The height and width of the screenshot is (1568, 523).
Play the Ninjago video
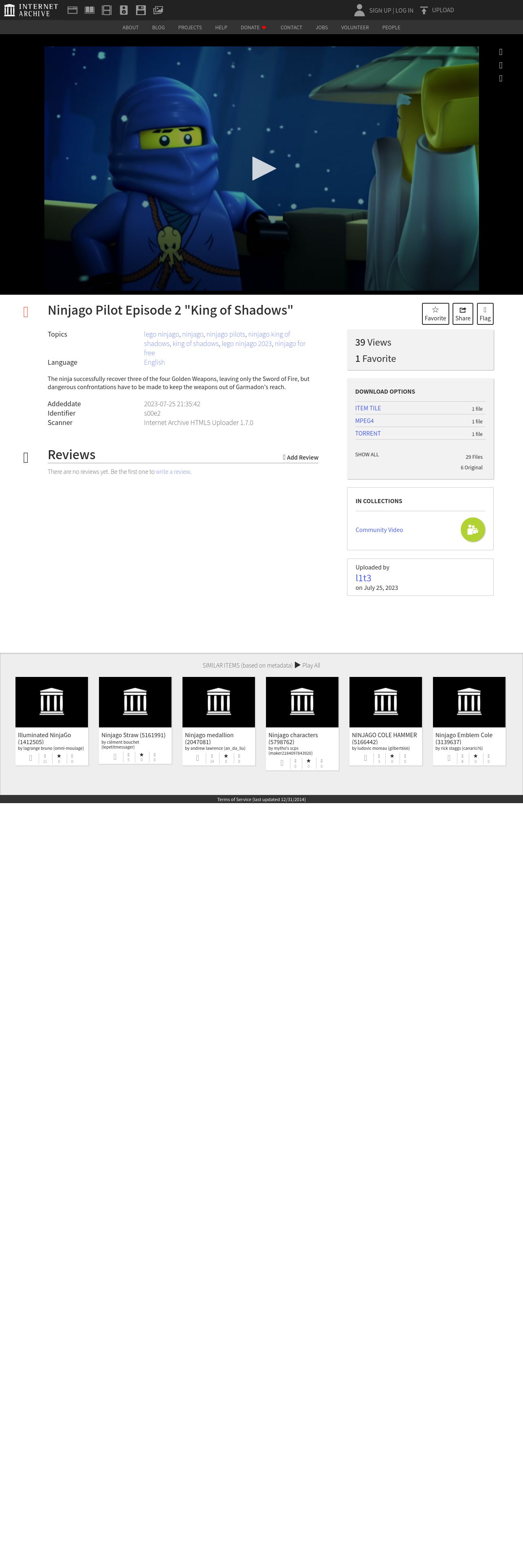pyautogui.click(x=264, y=169)
